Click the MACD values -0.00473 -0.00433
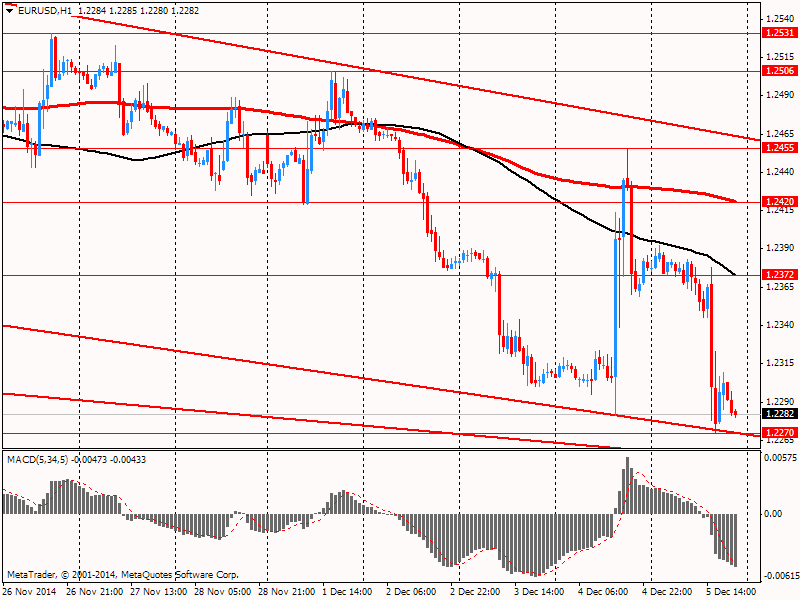 click(x=109, y=460)
